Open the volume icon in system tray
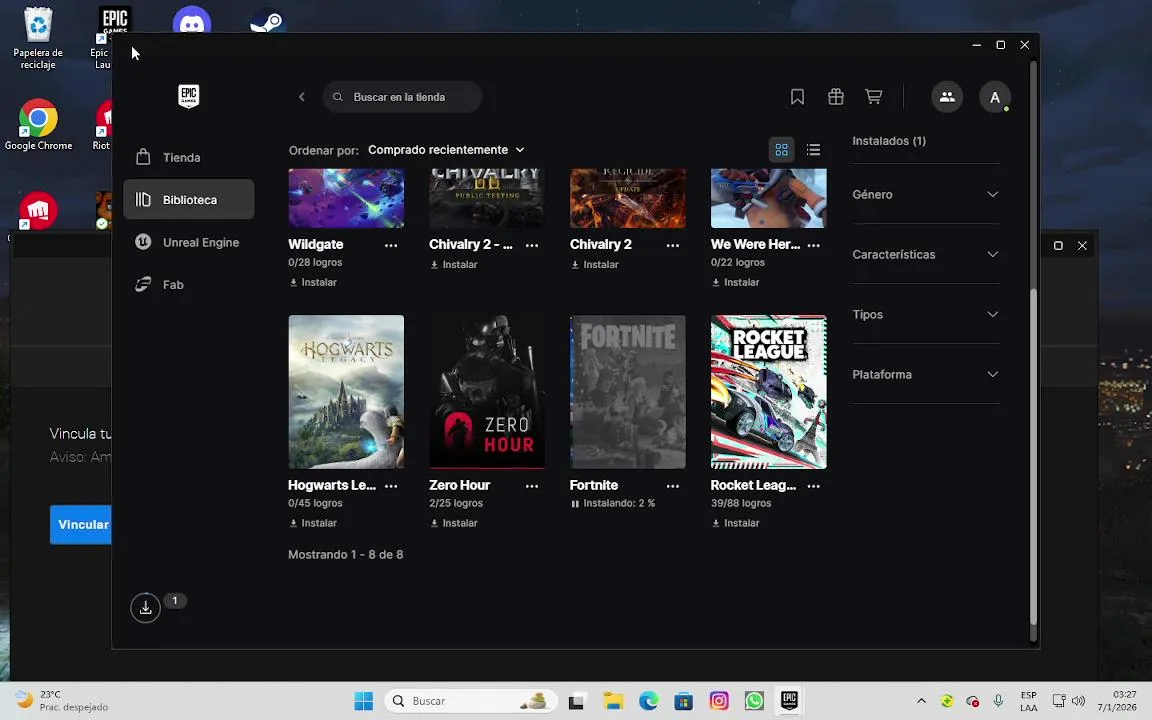1152x720 pixels. click(1078, 701)
